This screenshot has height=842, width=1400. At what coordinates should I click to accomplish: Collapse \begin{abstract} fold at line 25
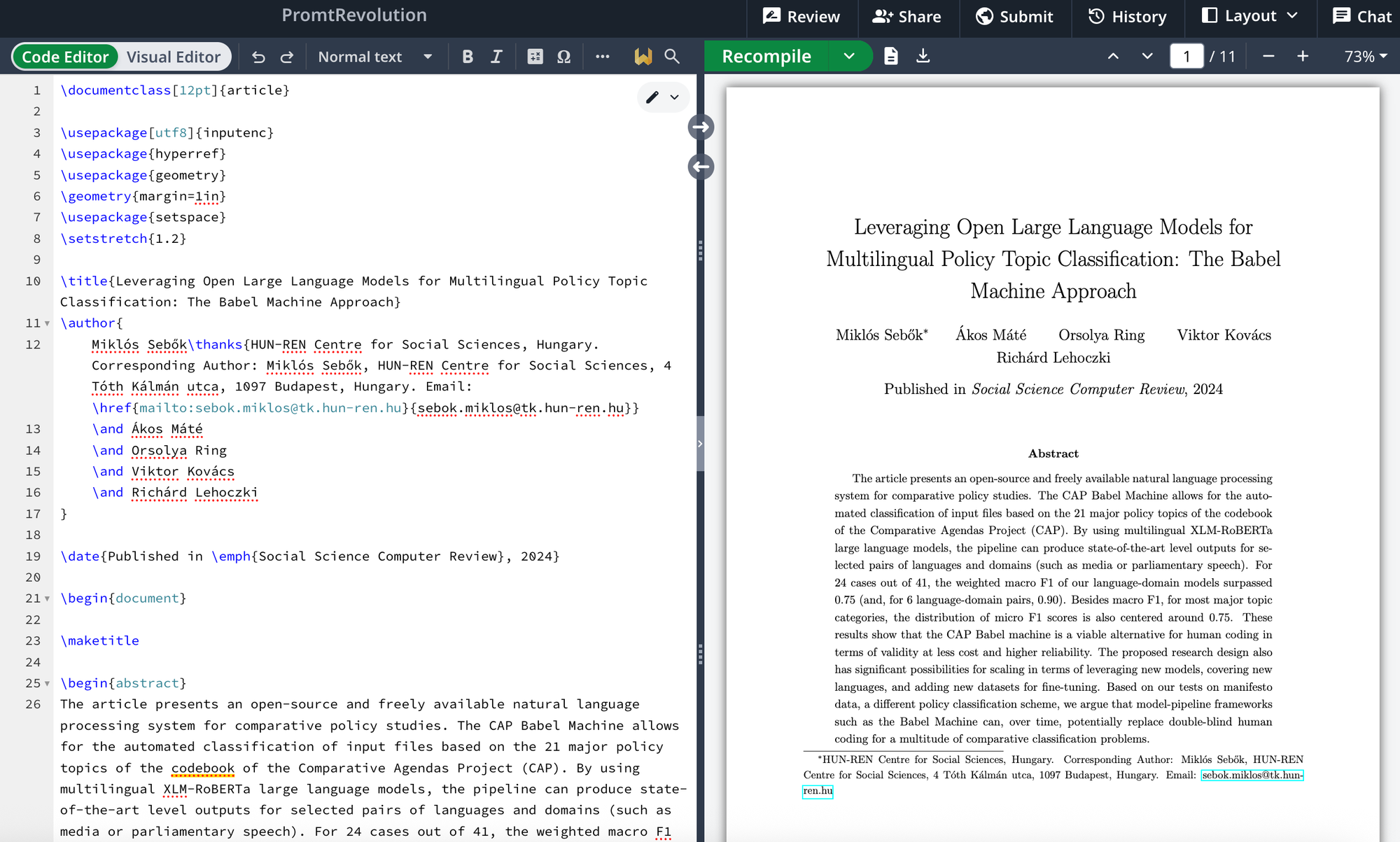(x=47, y=683)
